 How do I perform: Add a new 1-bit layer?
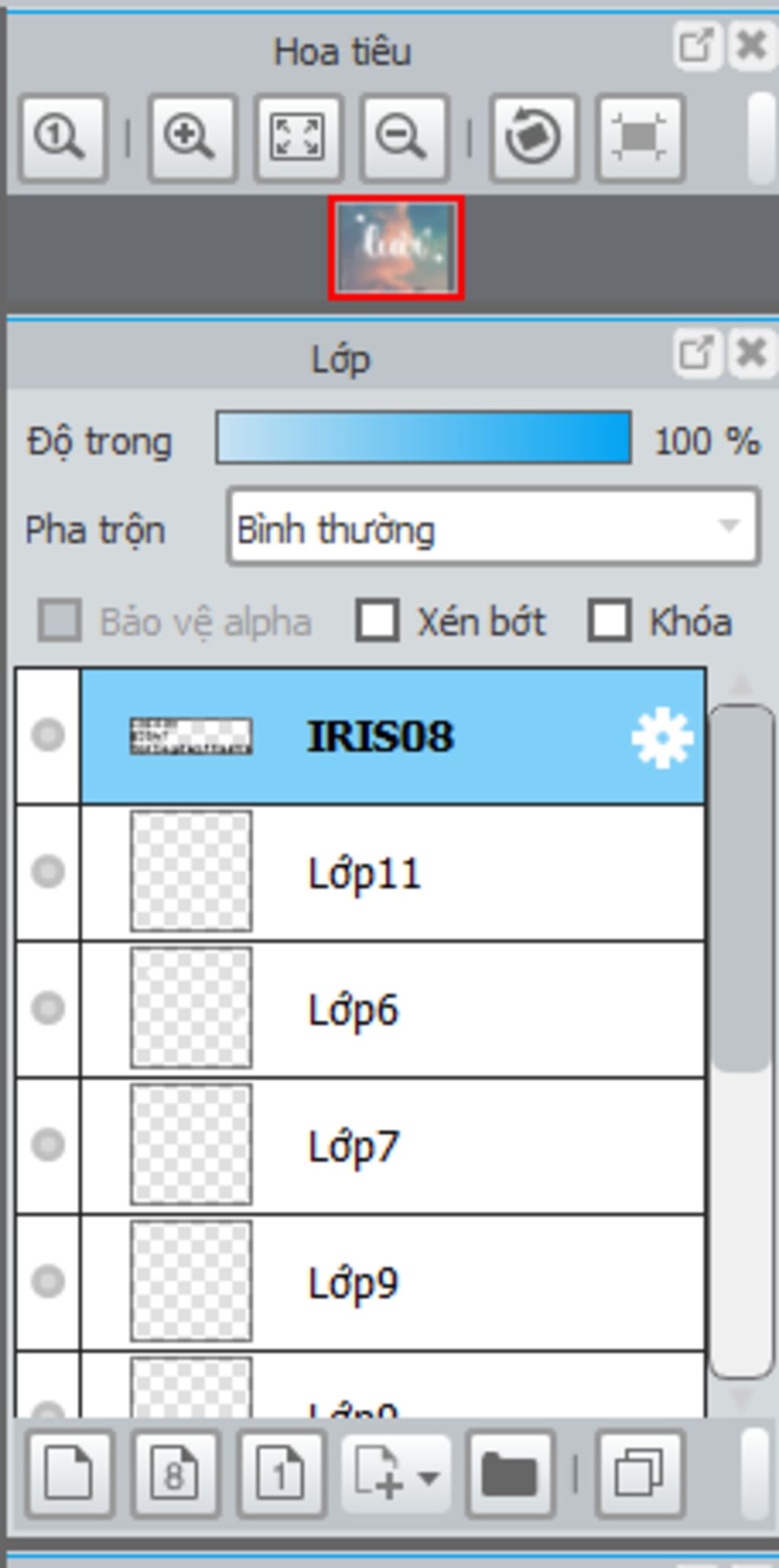281,1474
